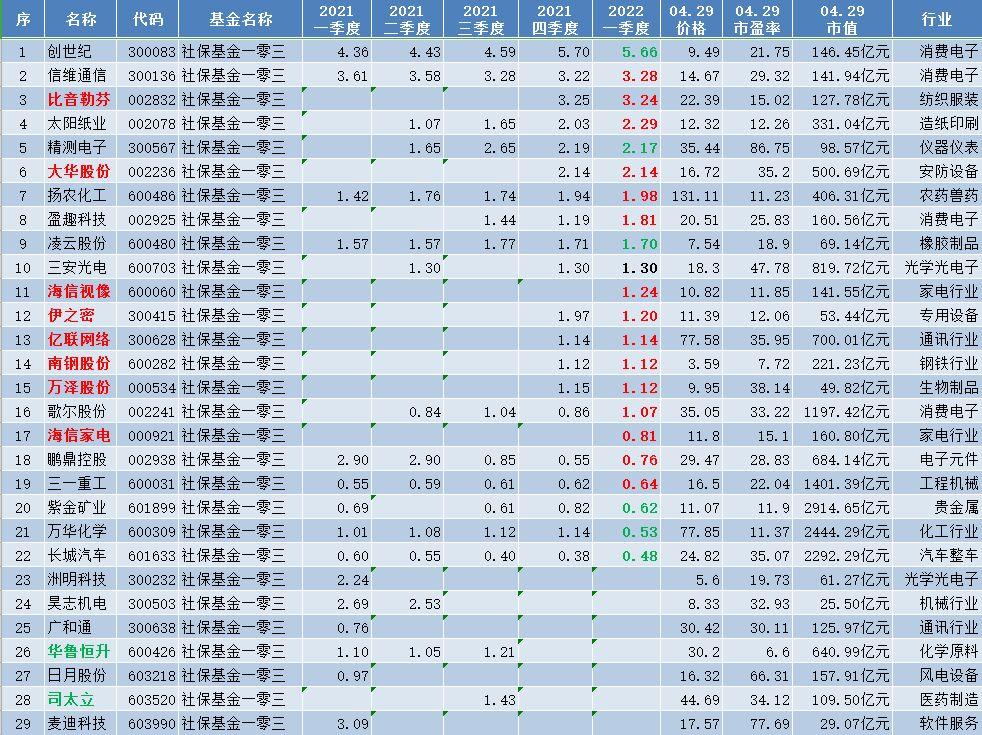Select the industry cell 纺织服装

click(x=948, y=100)
